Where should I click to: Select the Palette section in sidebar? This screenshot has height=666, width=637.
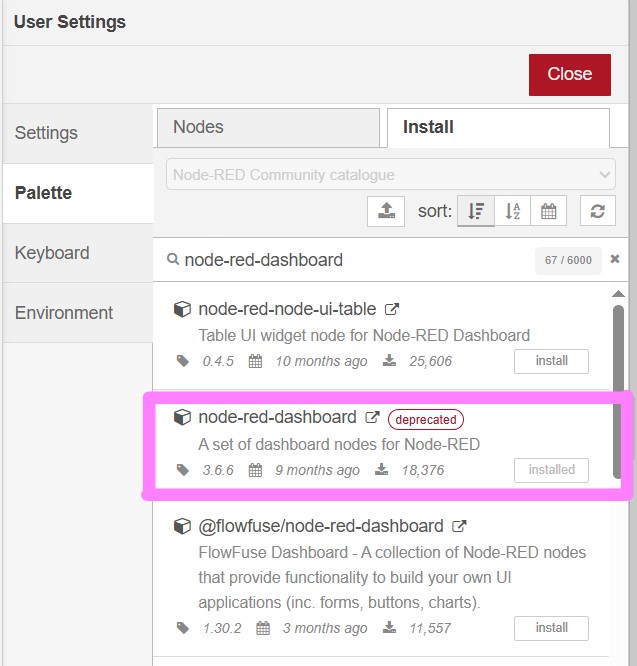click(x=78, y=193)
